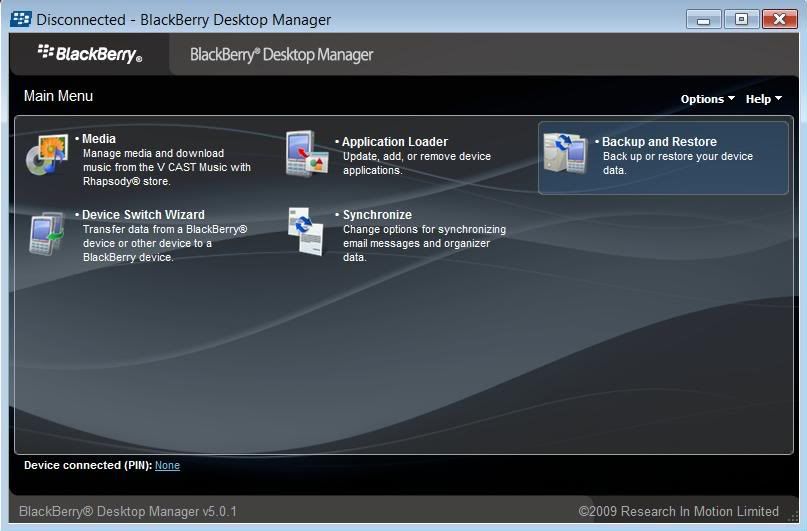The width and height of the screenshot is (807, 531).
Task: Click the None device PIN link
Action: tap(167, 465)
